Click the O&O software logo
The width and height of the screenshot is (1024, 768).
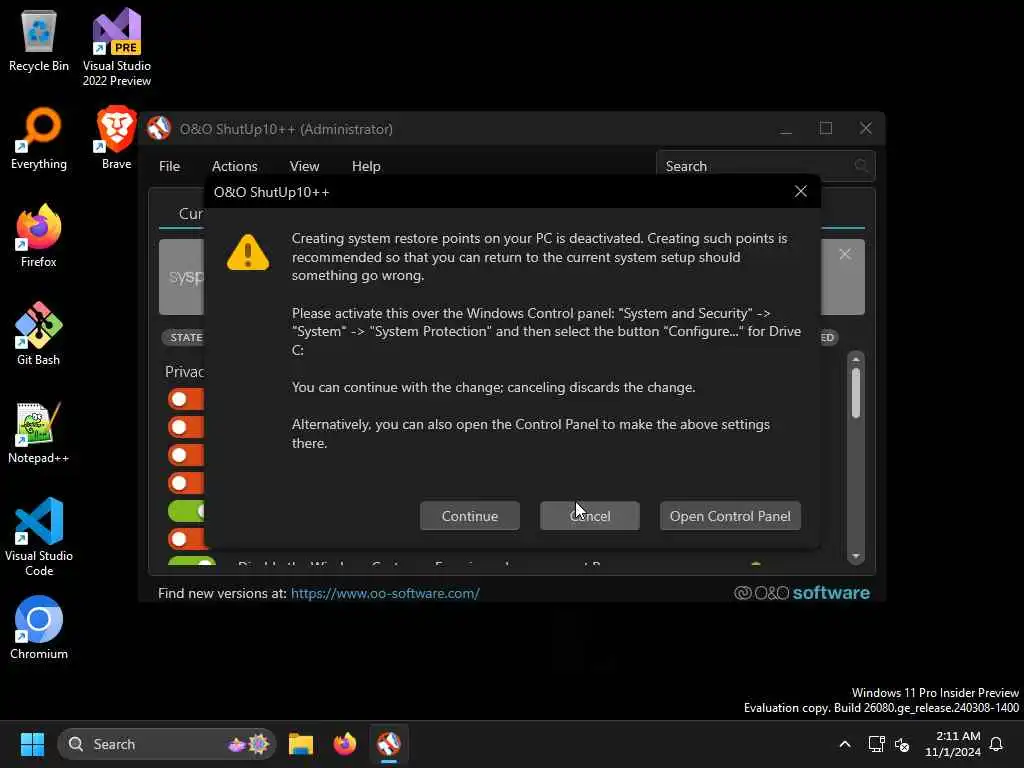[x=802, y=593]
